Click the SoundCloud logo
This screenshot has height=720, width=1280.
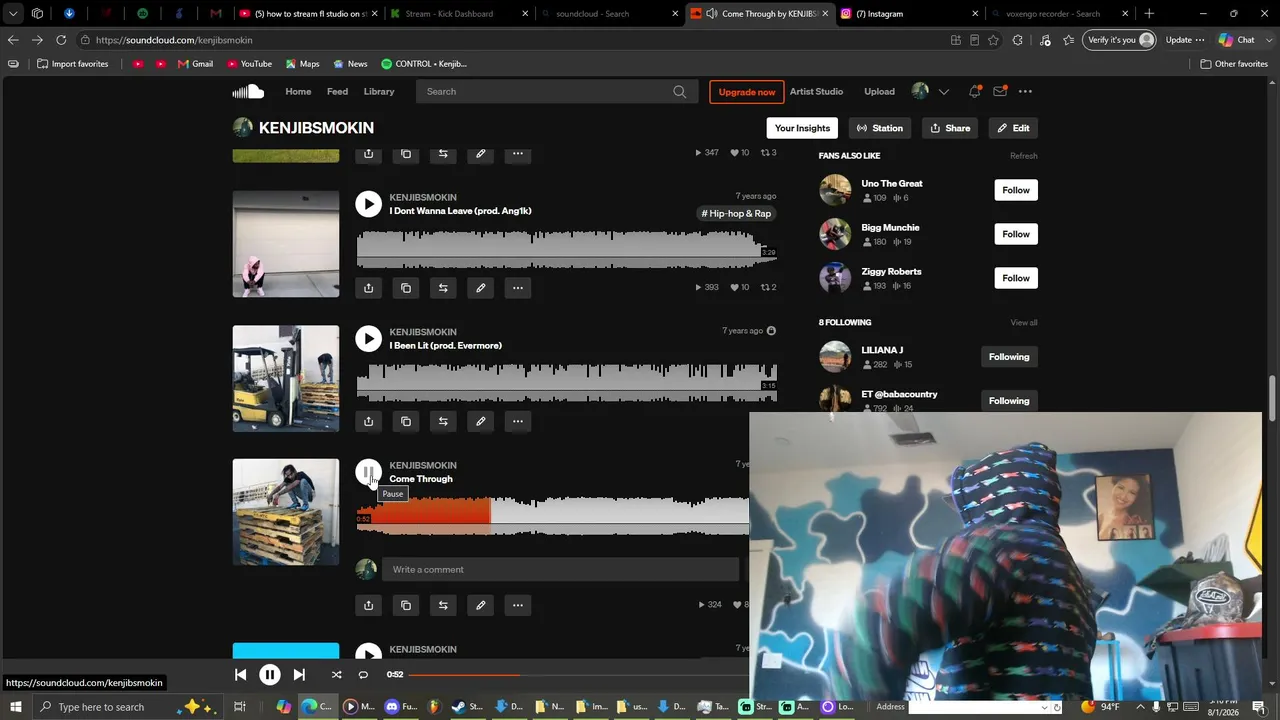click(x=248, y=92)
